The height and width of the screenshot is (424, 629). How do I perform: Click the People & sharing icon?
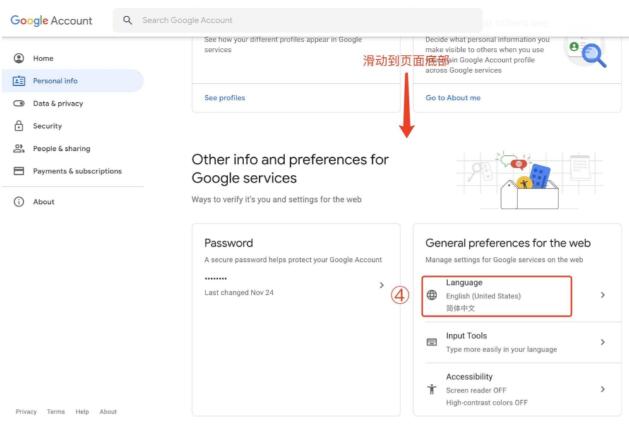19,148
